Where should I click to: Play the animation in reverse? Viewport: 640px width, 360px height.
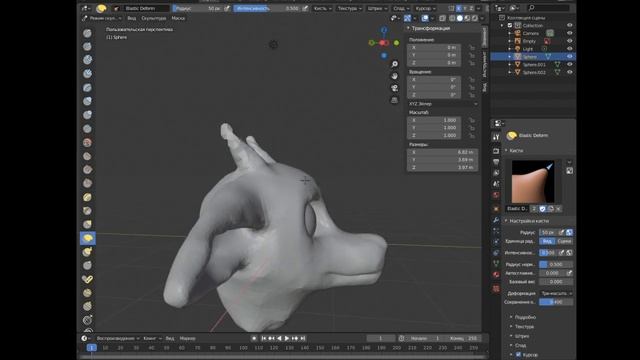279,338
